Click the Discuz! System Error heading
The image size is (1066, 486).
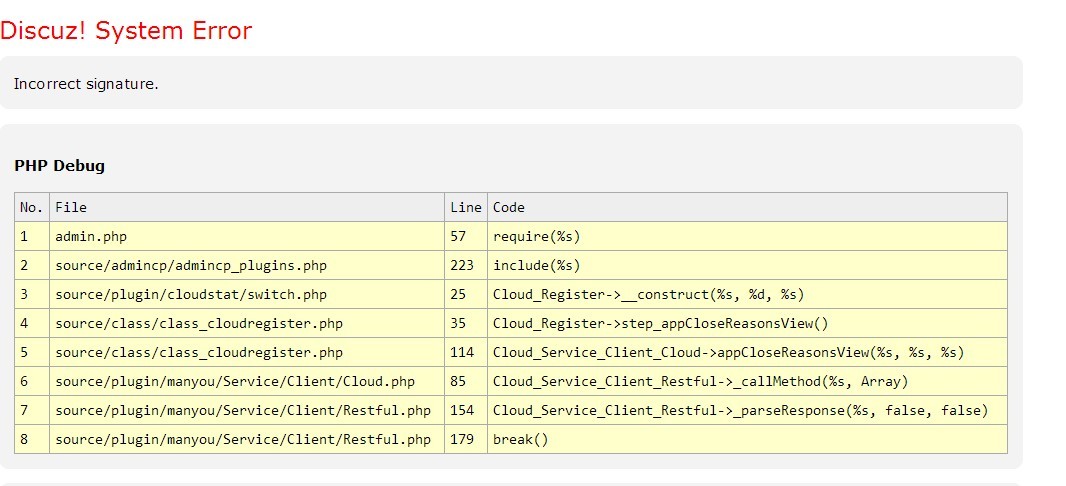coord(126,31)
